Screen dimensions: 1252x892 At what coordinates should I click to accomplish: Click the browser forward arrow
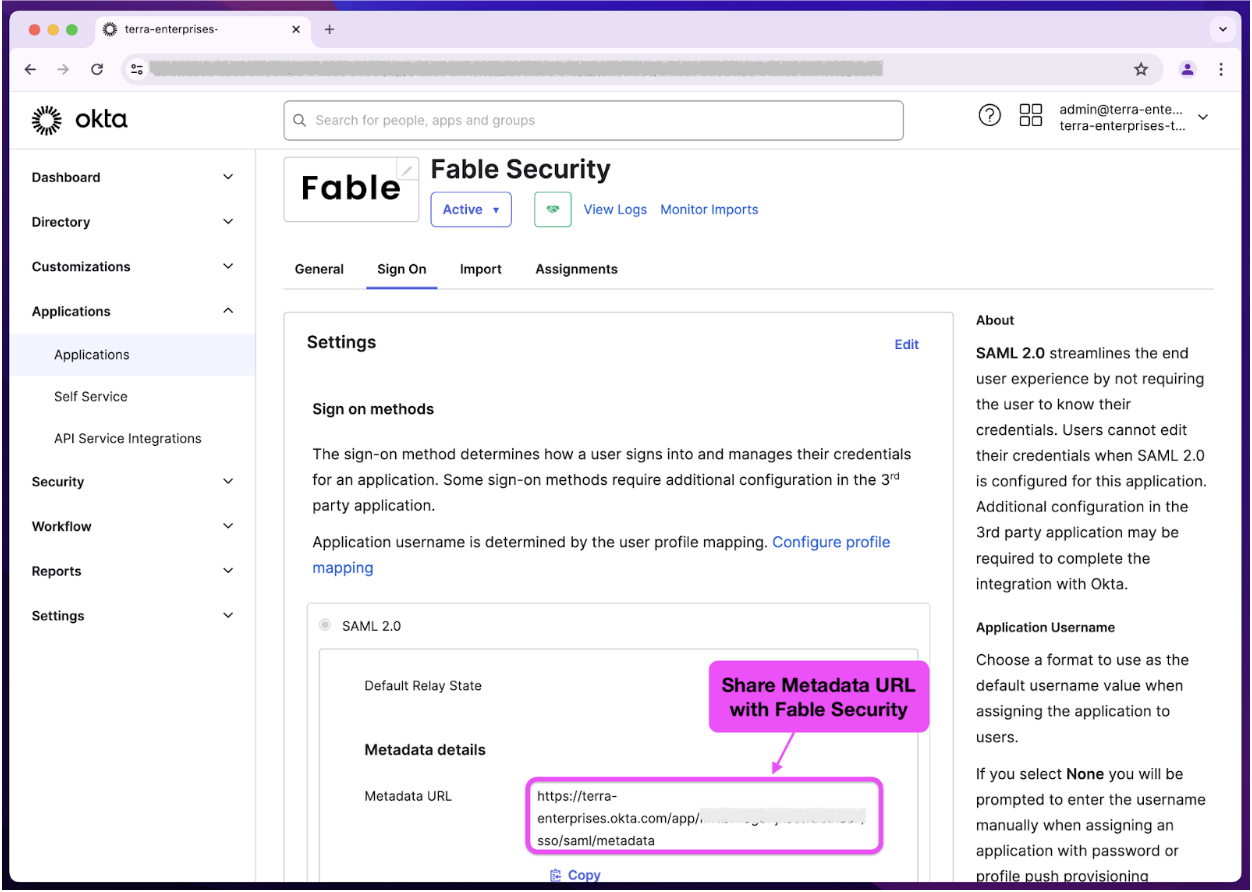(x=63, y=69)
